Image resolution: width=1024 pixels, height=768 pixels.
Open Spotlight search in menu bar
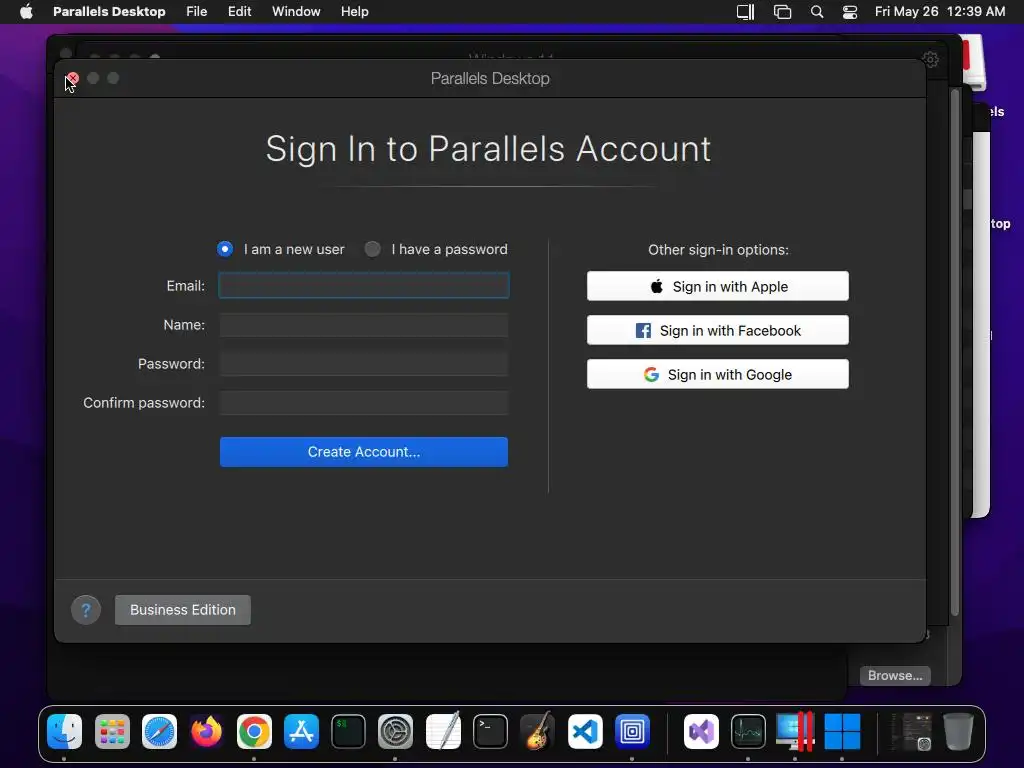[x=816, y=12]
